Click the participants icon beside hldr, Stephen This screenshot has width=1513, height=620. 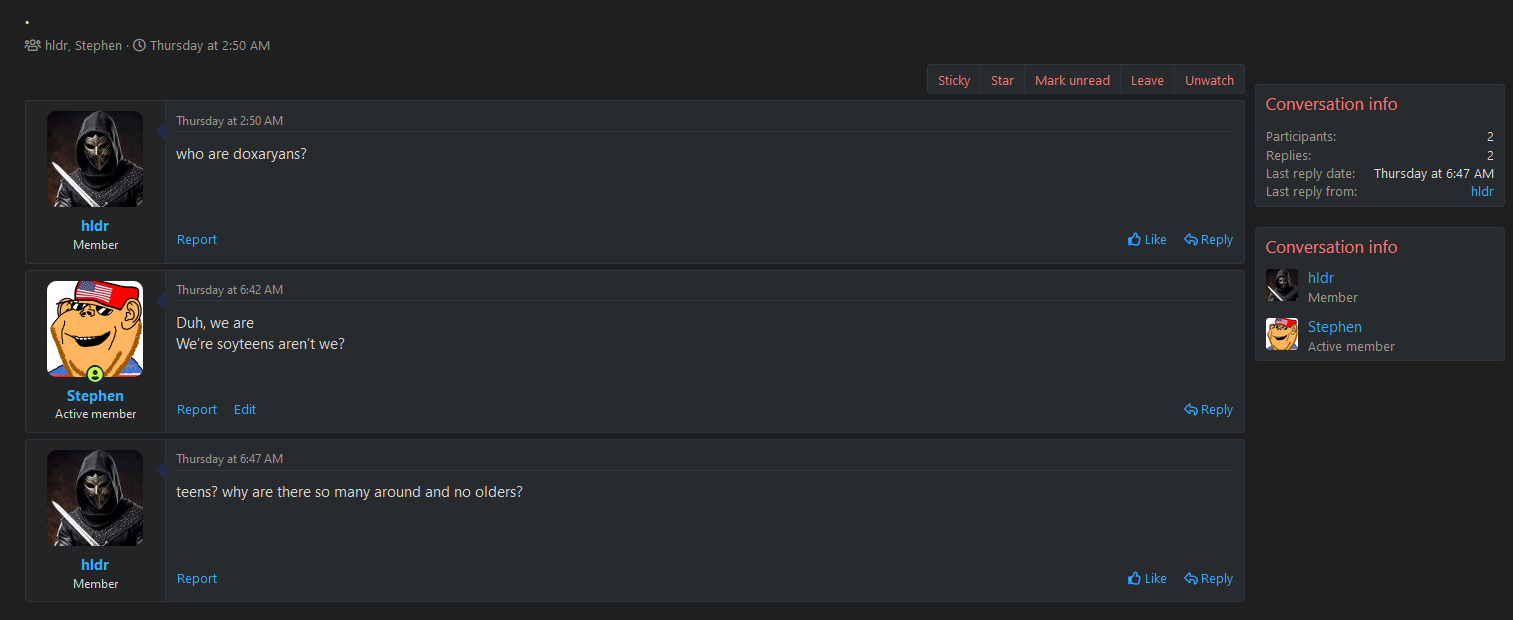(33, 45)
